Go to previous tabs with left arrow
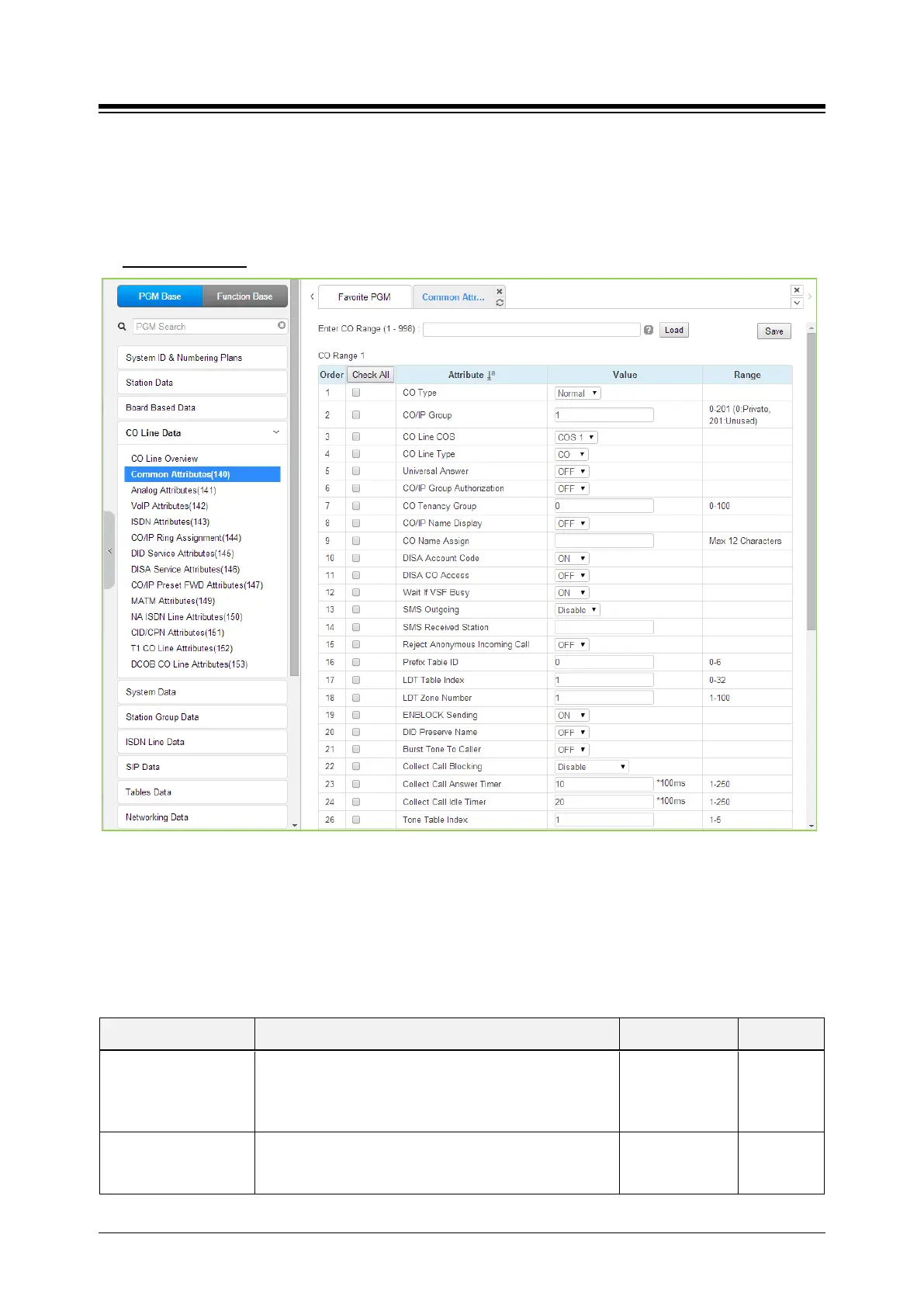Image resolution: width=924 pixels, height=1307 pixels. click(x=312, y=296)
